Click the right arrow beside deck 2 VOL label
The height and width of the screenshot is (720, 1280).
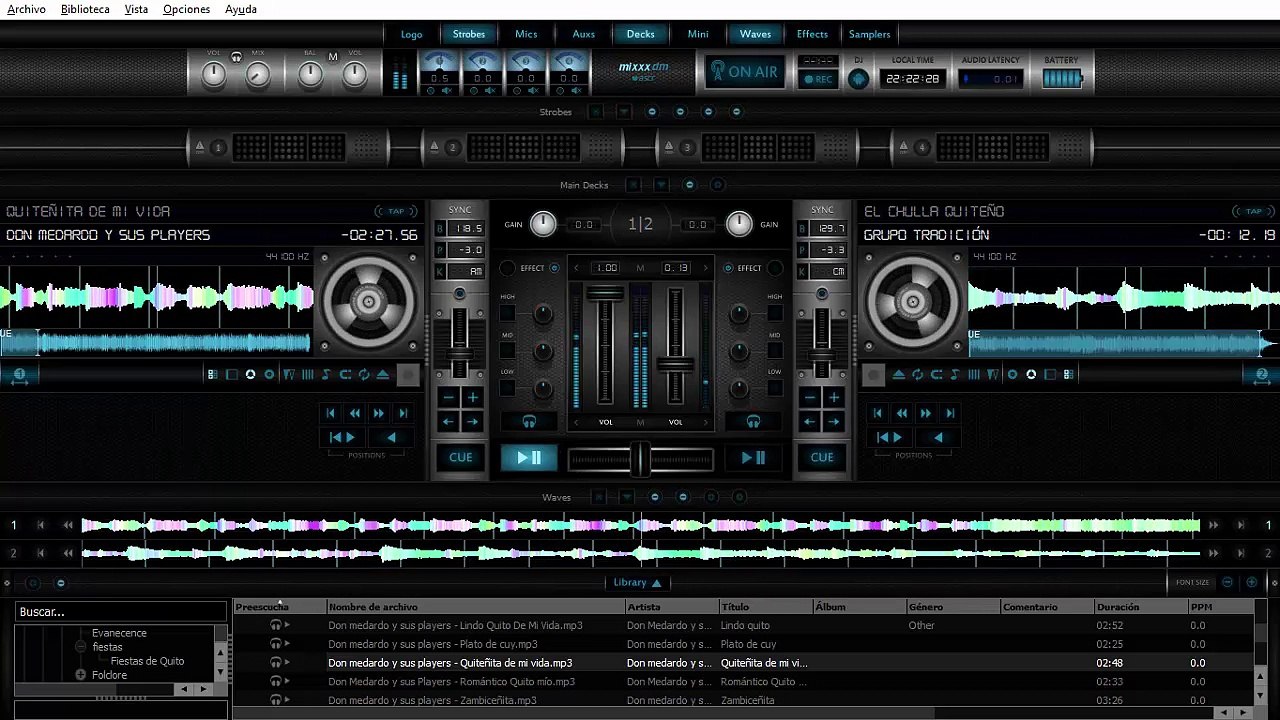point(704,422)
